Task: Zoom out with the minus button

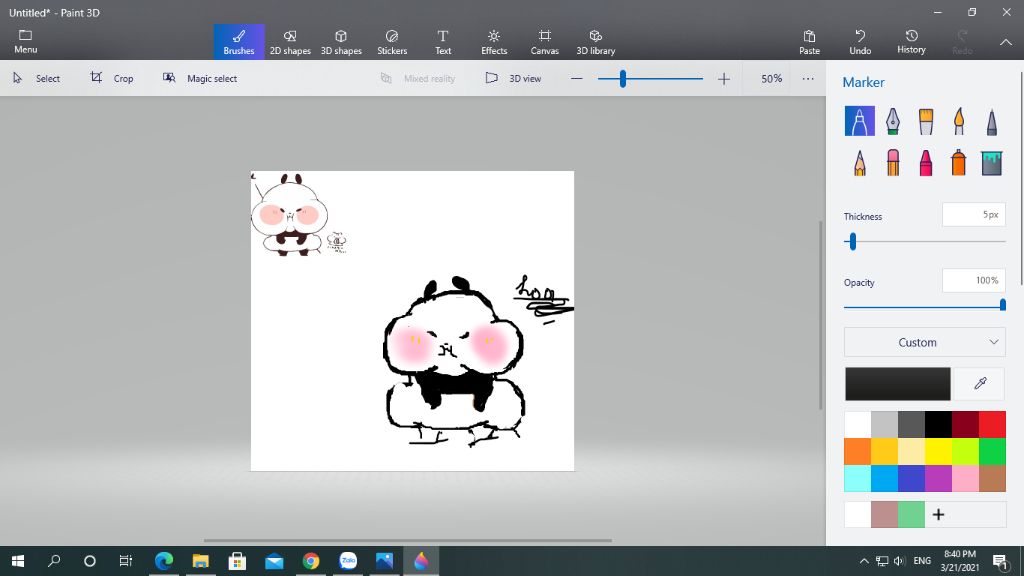Action: coord(576,79)
